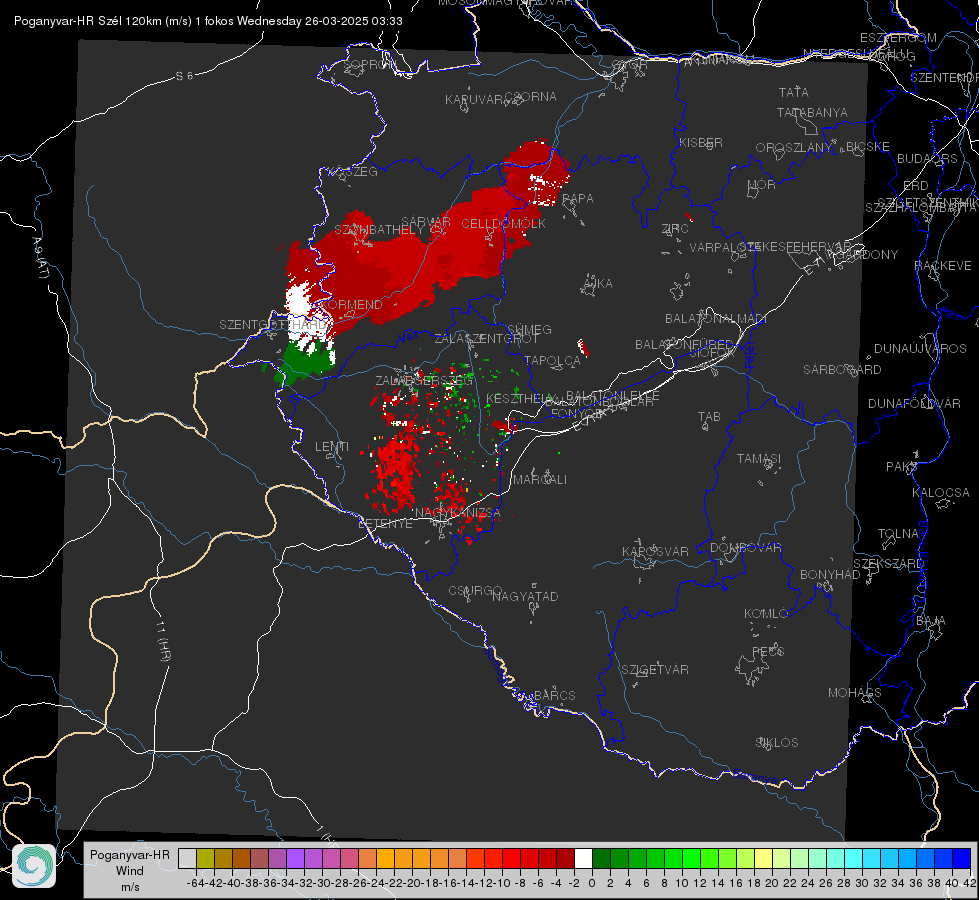This screenshot has height=900, width=979.
Task: Click the radar title text with date 26-03-2025 03:33
Action: pyautogui.click(x=208, y=21)
